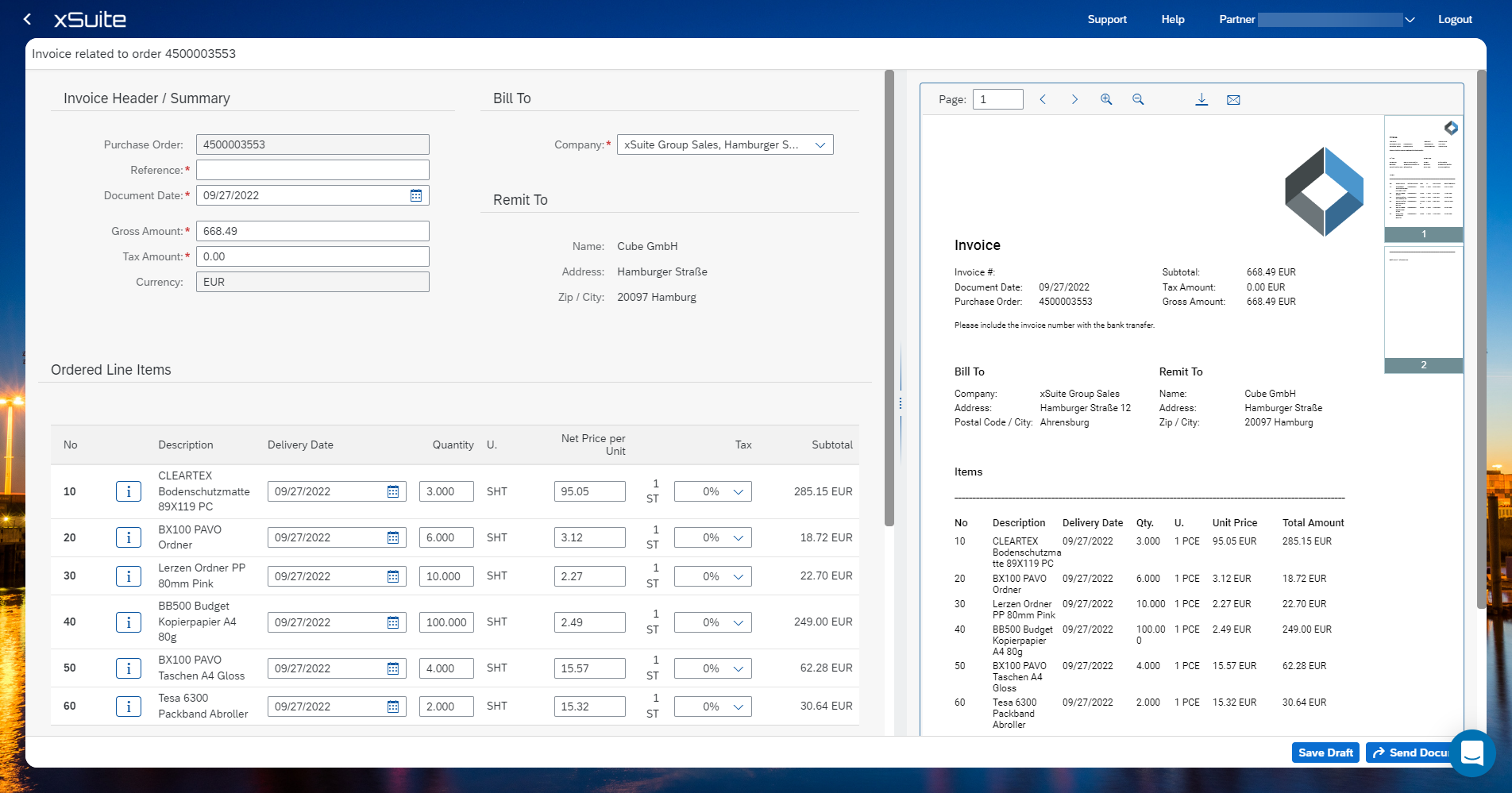Select page 2 thumbnail in preview
Screen dimensions: 1512x793
[1423, 309]
